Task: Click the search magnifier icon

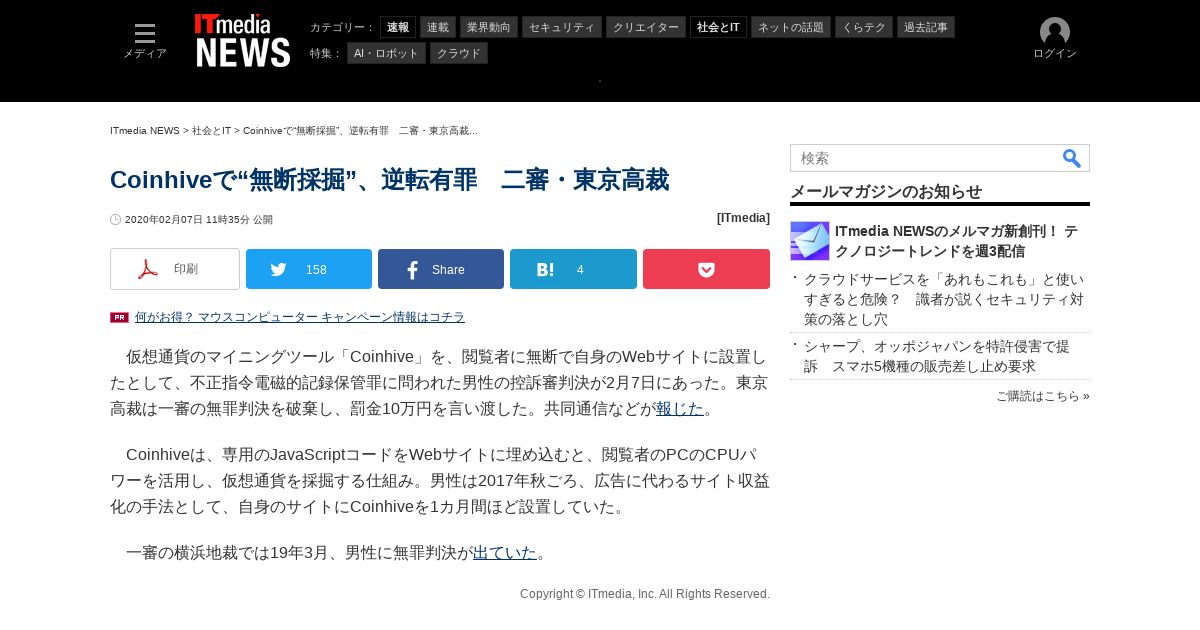Action: 1071,158
